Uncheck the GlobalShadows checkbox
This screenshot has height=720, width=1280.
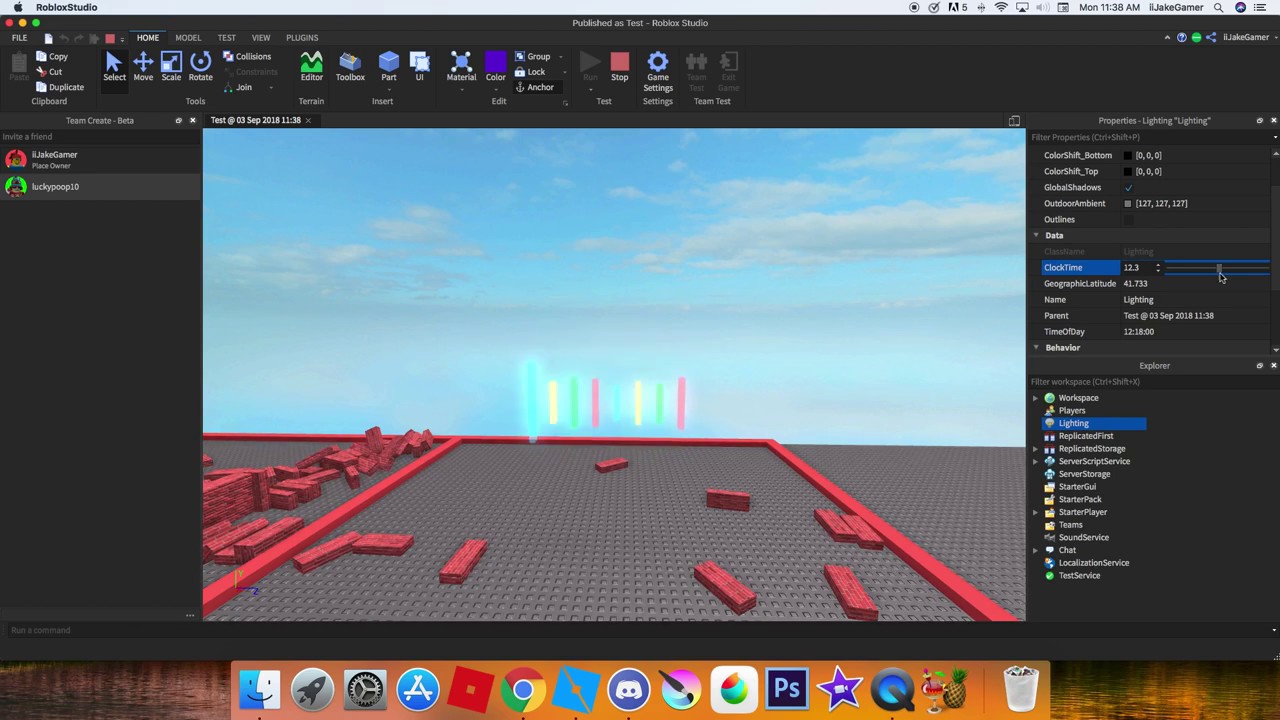(x=1129, y=188)
